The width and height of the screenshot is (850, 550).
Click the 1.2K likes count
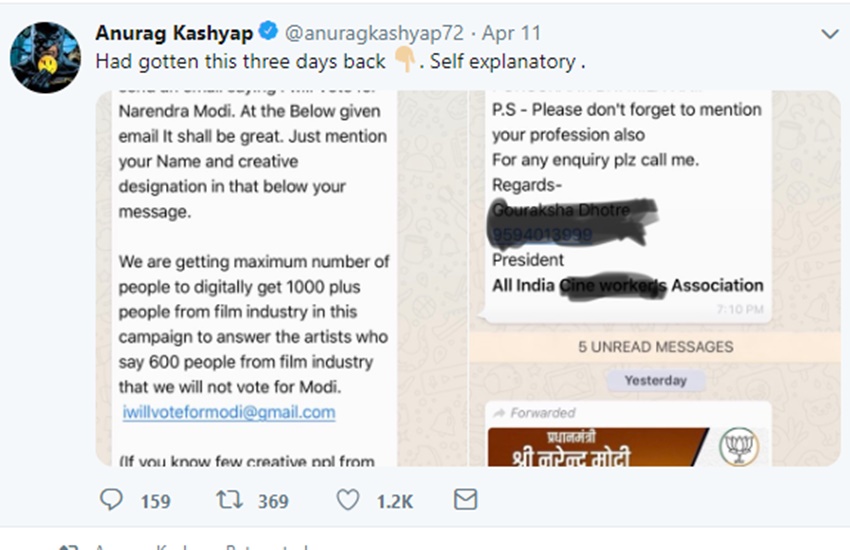point(394,501)
